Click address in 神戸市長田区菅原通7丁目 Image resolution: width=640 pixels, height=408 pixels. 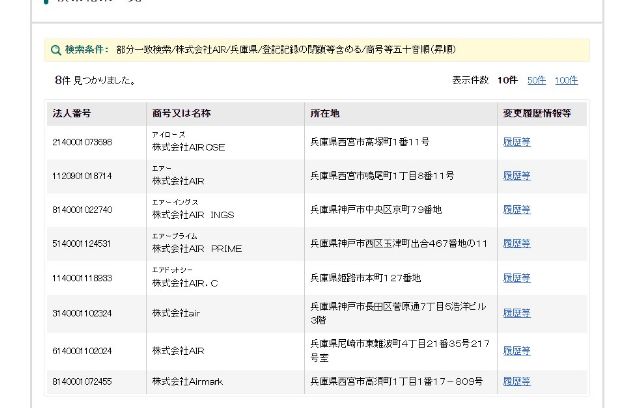click(x=398, y=313)
